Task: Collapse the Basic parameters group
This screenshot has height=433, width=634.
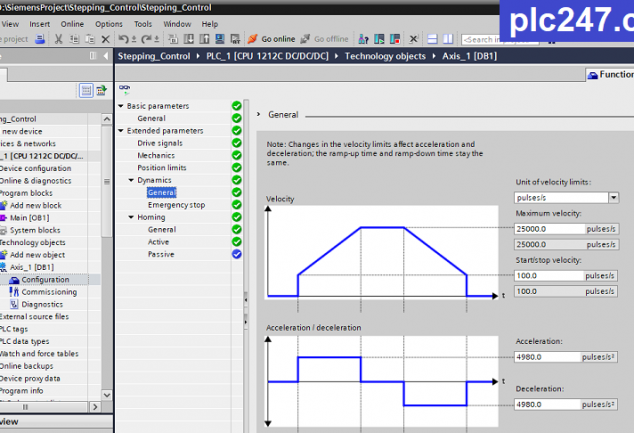Action: [x=121, y=106]
